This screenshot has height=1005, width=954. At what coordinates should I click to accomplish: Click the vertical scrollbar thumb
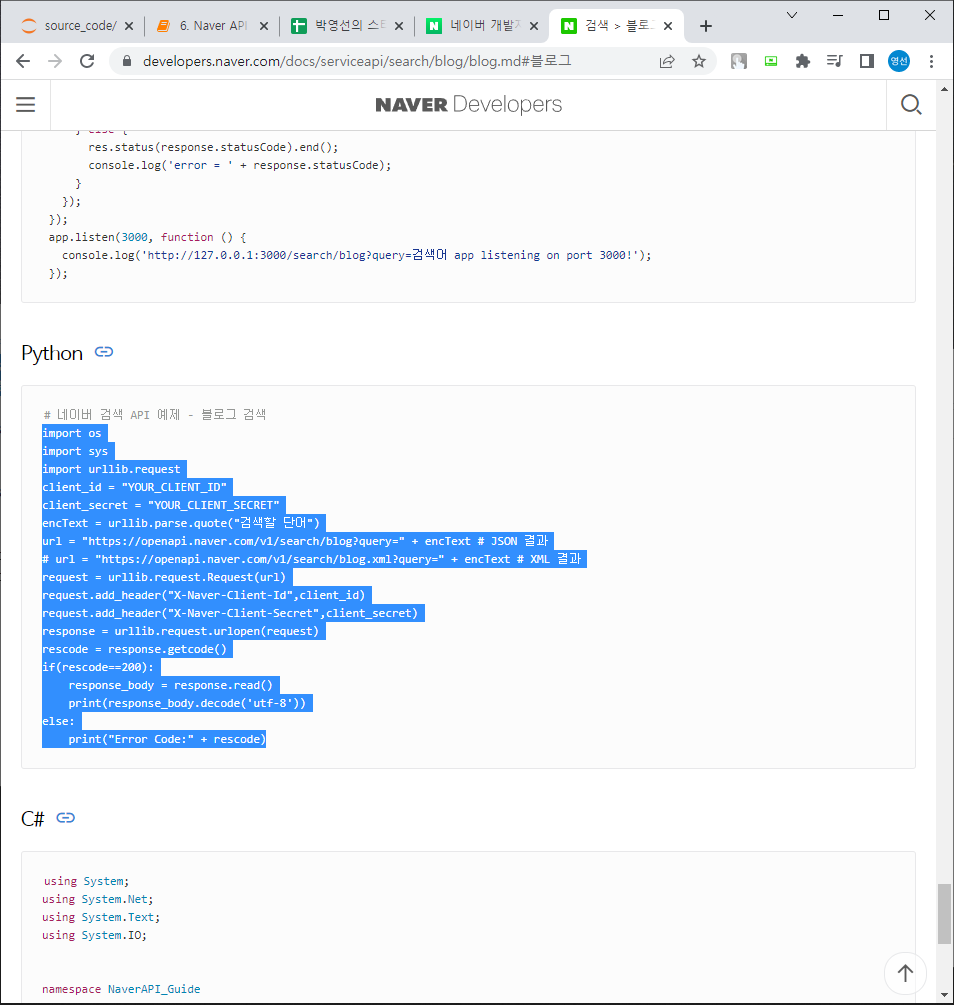pos(944,914)
